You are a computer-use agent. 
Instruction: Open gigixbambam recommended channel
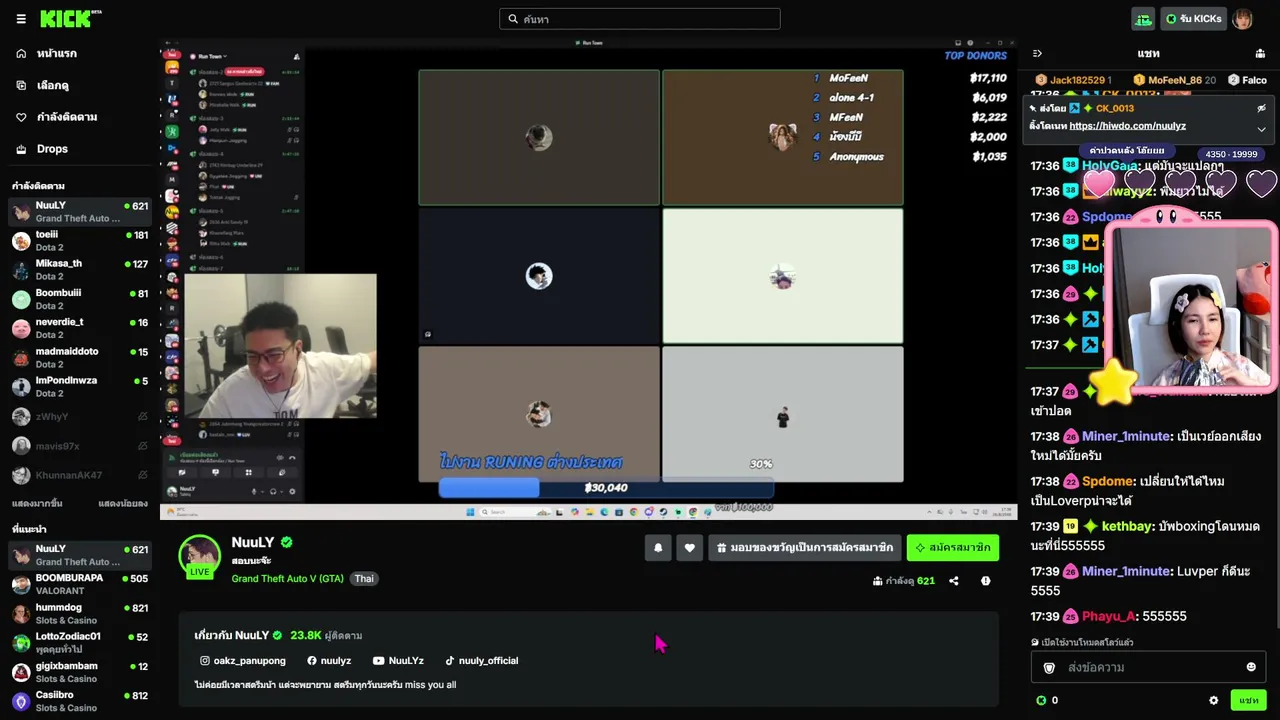[80, 672]
